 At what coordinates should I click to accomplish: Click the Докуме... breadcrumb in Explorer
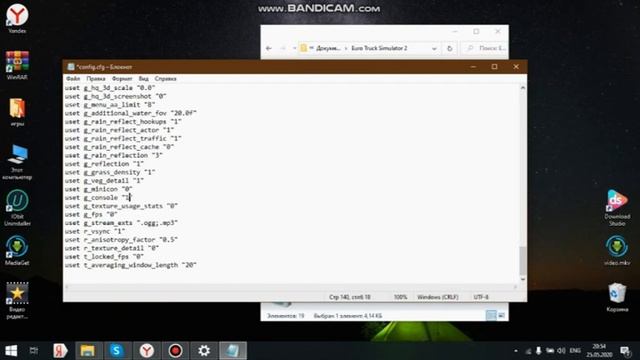[x=328, y=48]
